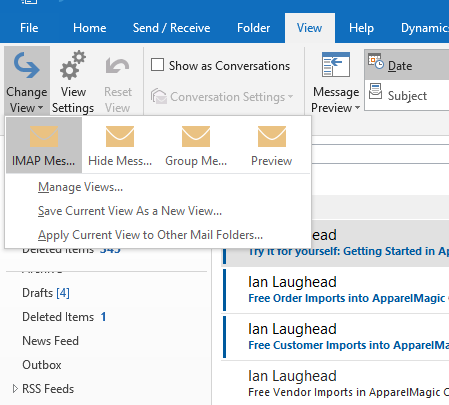Viewport: 449px width, 405px height.
Task: Open Conversation Settings dropdown
Action: click(222, 97)
